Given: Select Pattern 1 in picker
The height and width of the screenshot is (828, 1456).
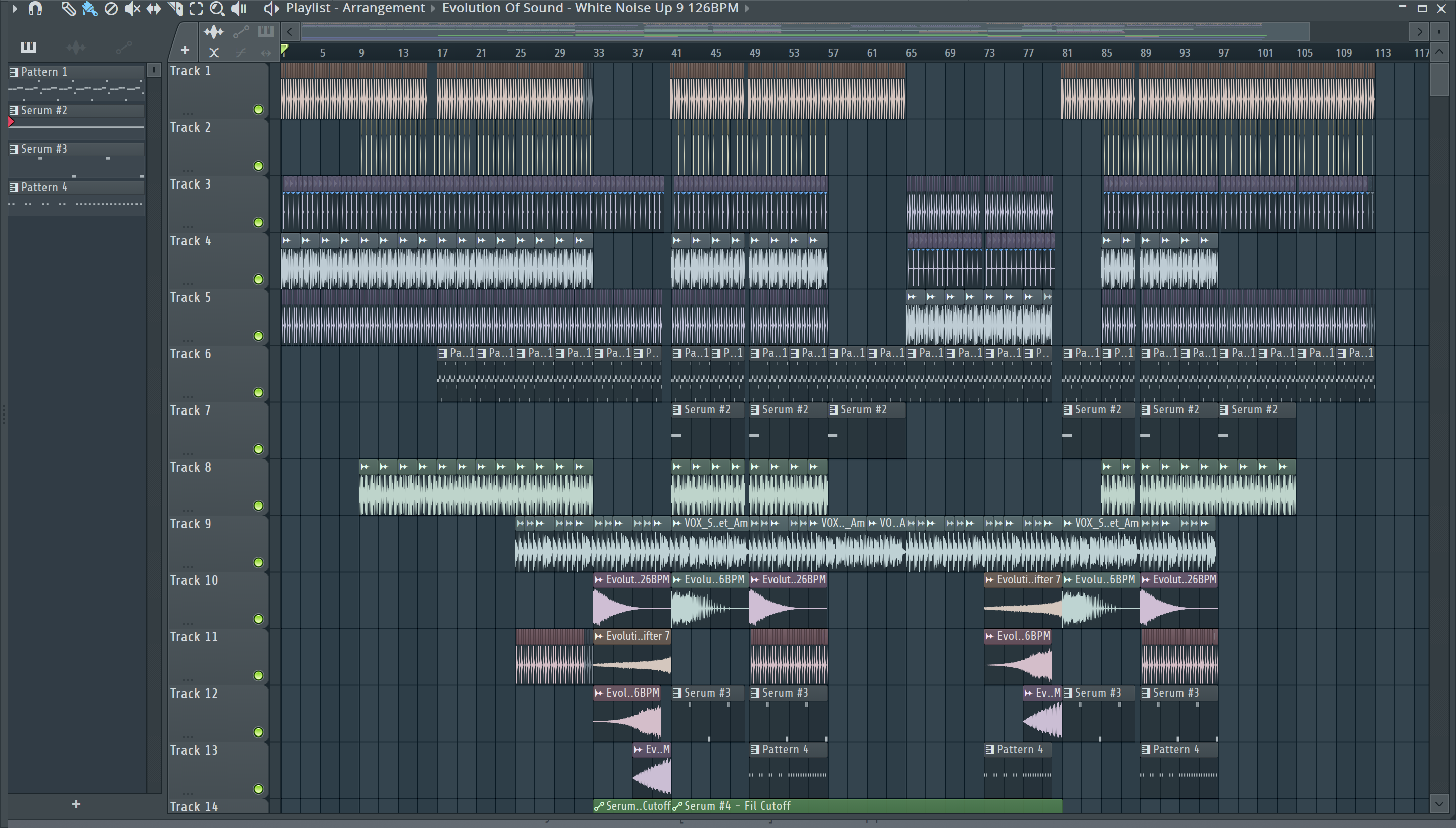Looking at the screenshot, I should tap(76, 72).
